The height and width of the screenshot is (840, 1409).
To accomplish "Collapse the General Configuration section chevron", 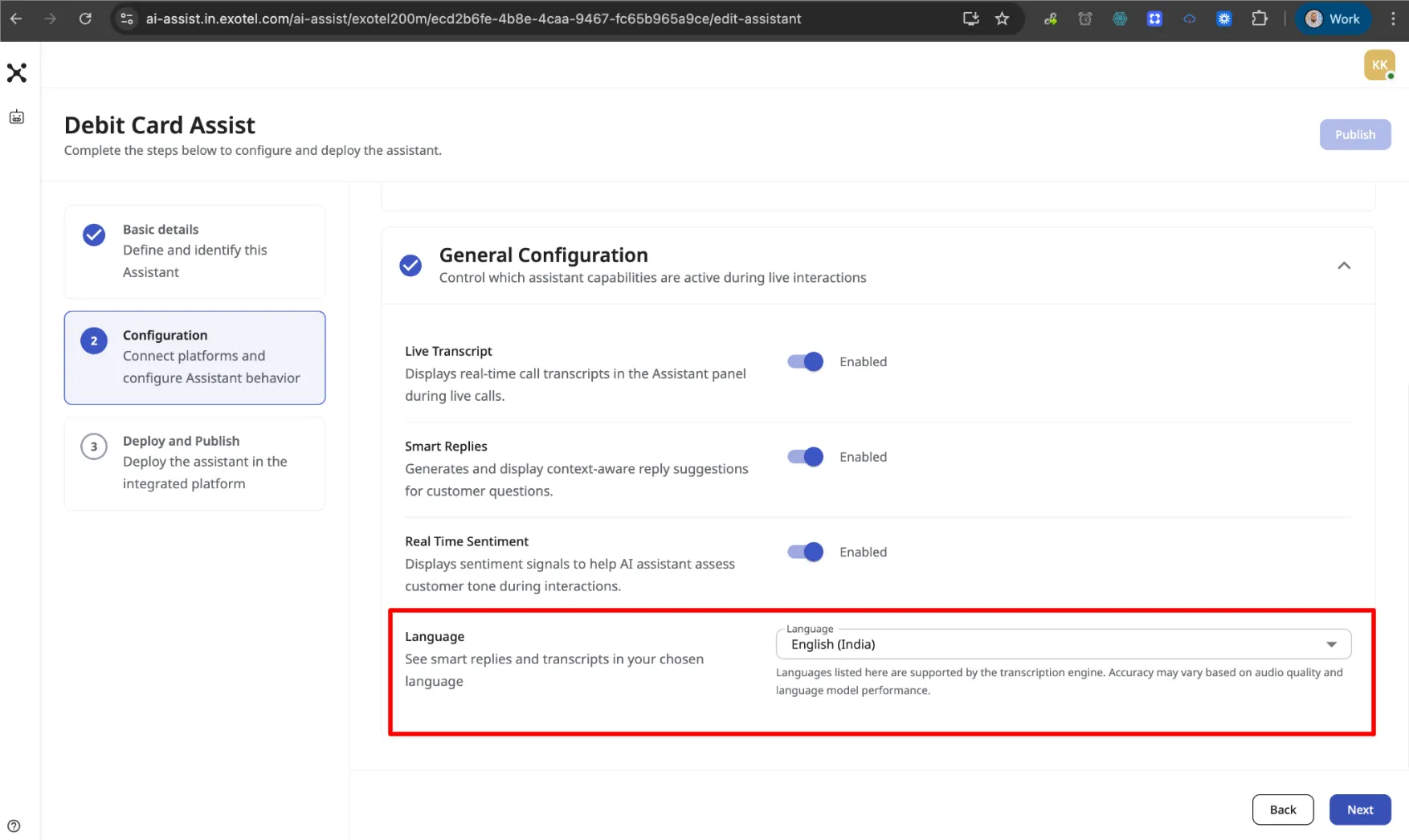I will coord(1344,266).
